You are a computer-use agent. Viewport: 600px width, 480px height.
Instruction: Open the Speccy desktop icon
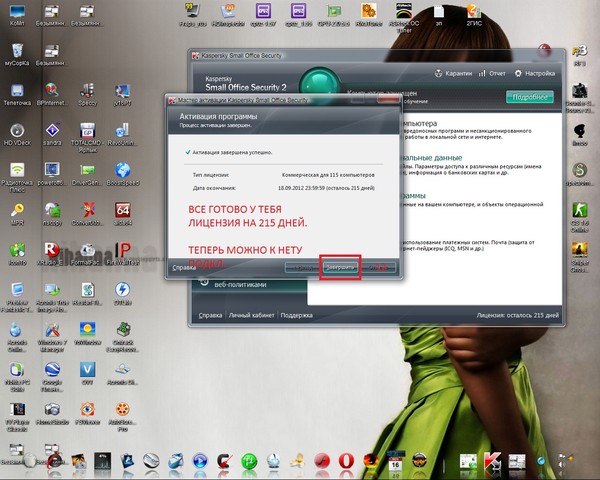[88, 95]
